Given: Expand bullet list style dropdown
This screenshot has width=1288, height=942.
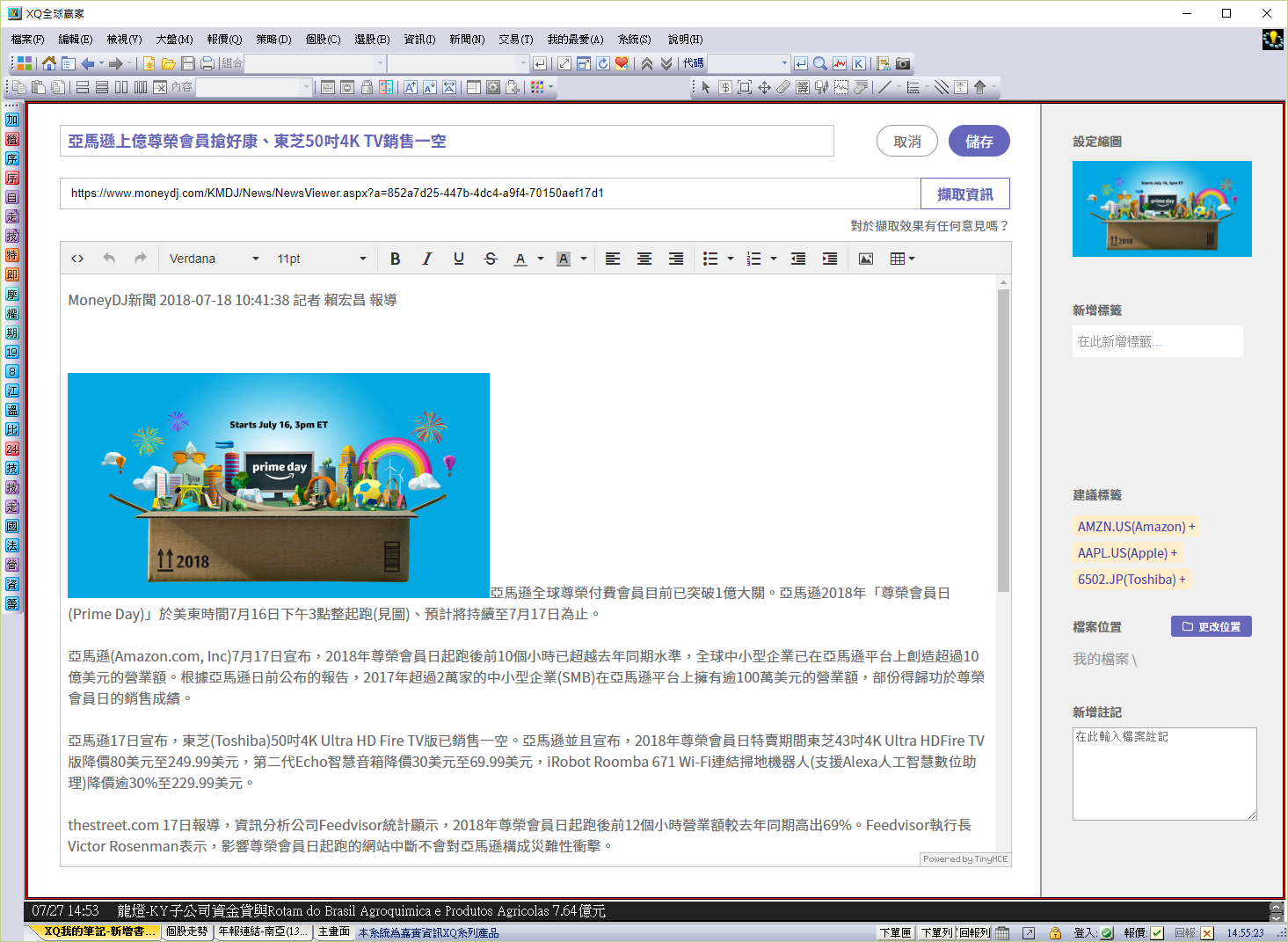Looking at the screenshot, I should tap(731, 259).
